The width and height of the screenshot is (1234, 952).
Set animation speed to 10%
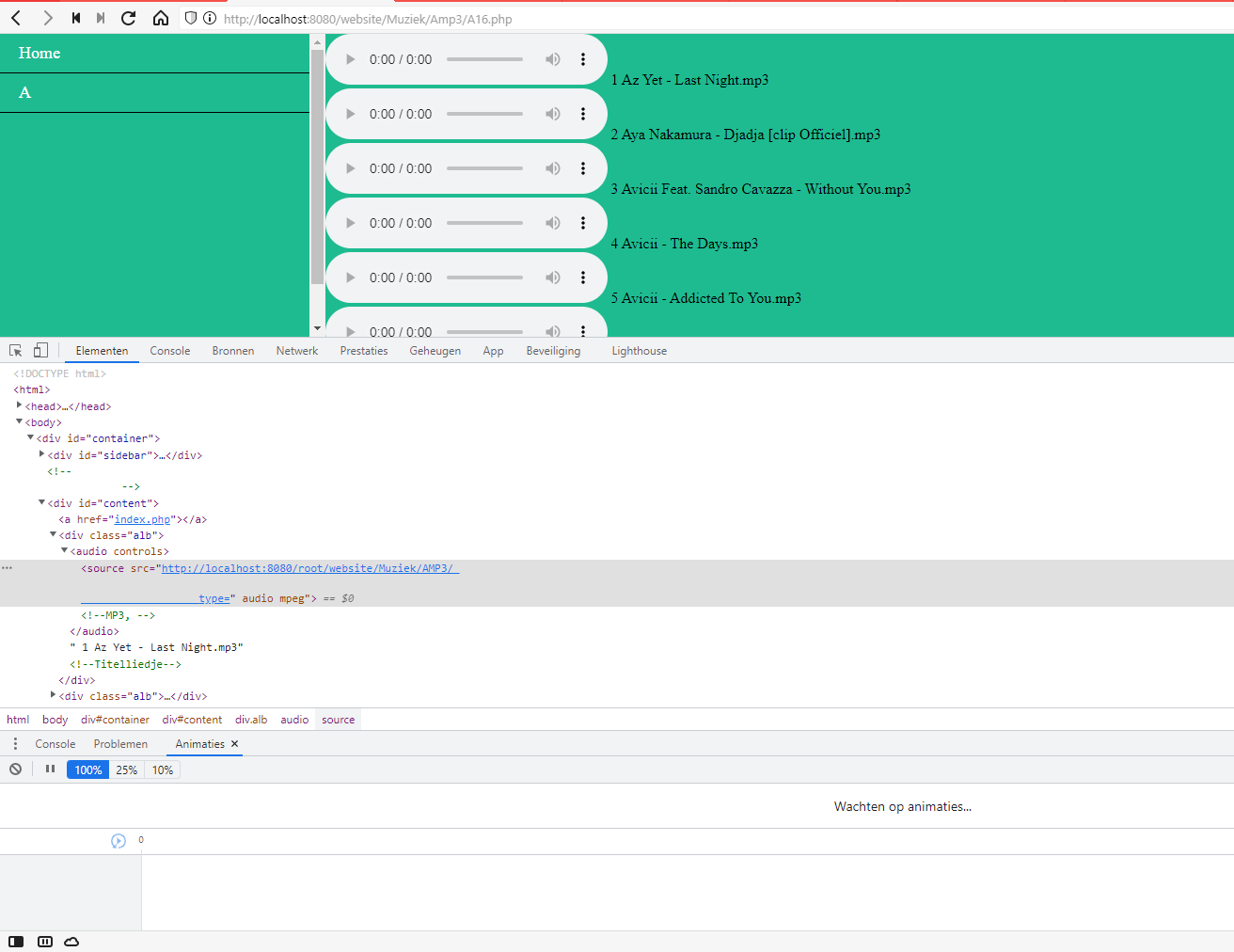pyautogui.click(x=162, y=770)
